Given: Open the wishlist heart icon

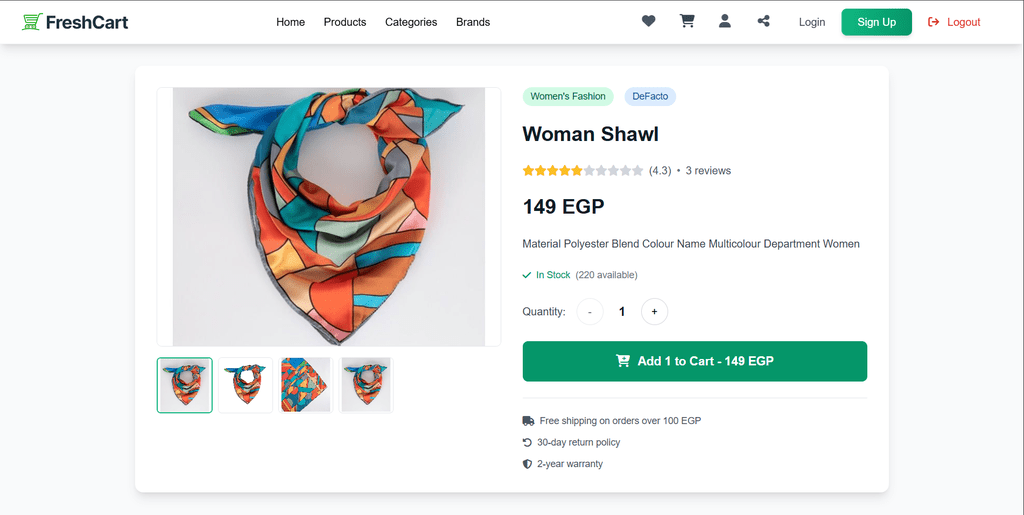Looking at the screenshot, I should tap(649, 21).
